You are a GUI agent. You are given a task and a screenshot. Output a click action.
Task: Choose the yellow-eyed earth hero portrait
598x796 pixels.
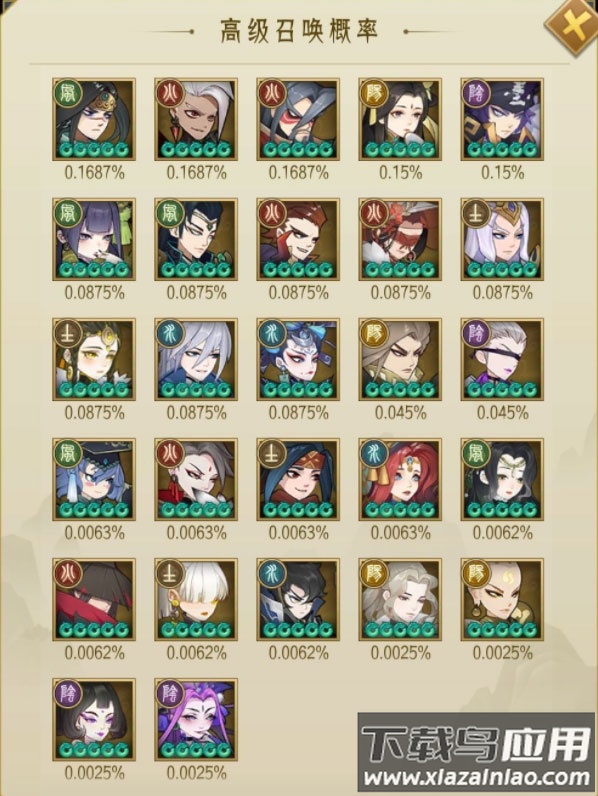coord(94,359)
